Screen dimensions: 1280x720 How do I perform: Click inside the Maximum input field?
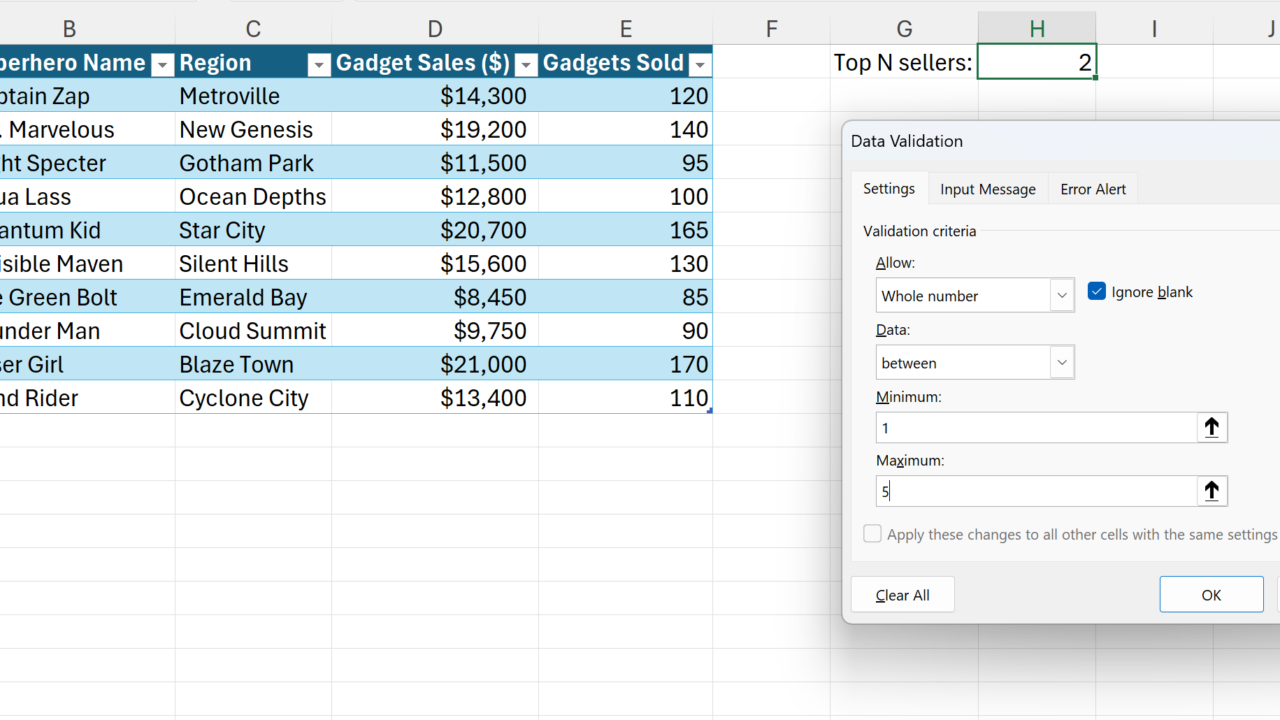point(1035,491)
